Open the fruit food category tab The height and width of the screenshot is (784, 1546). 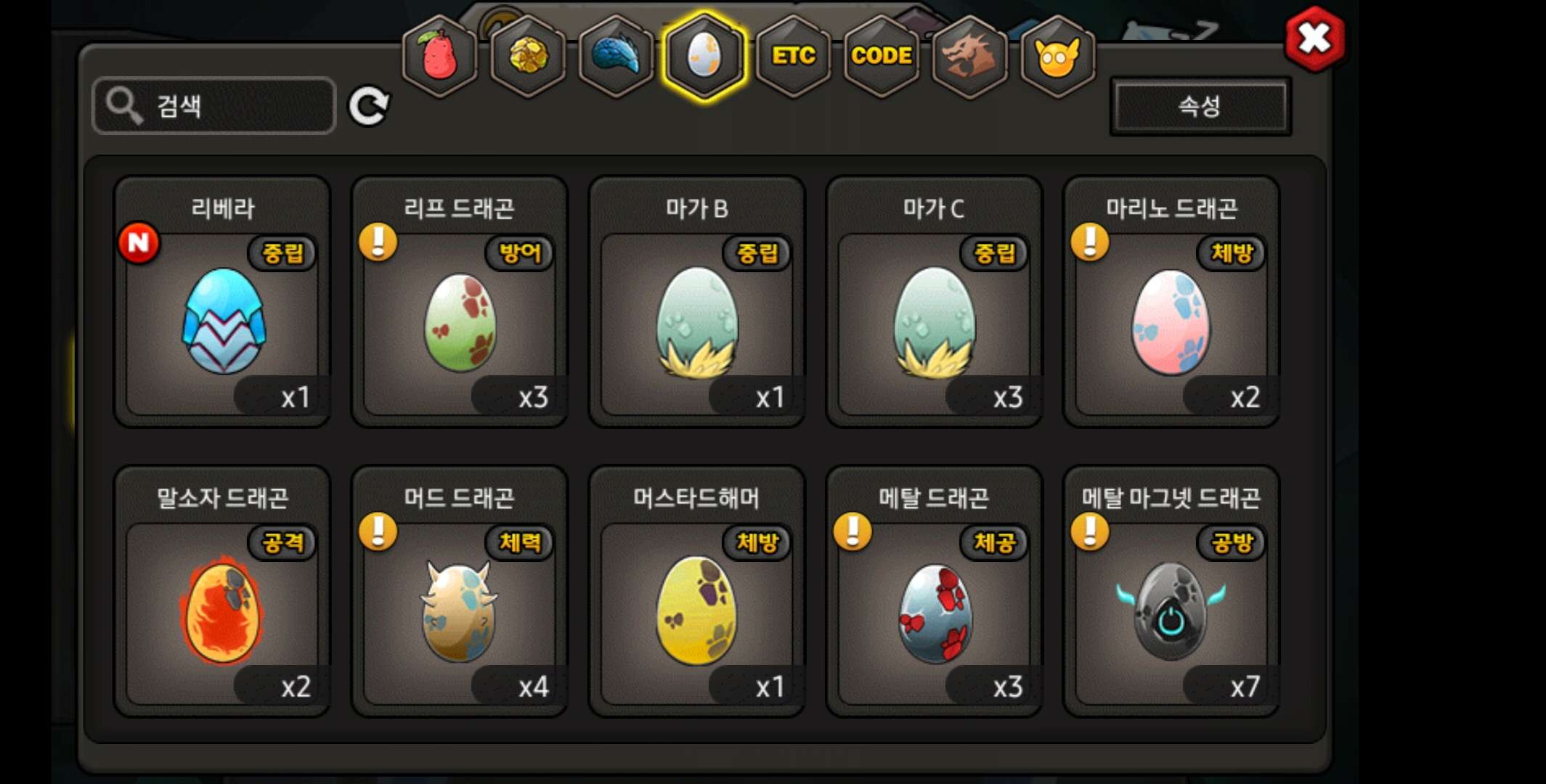pyautogui.click(x=440, y=56)
